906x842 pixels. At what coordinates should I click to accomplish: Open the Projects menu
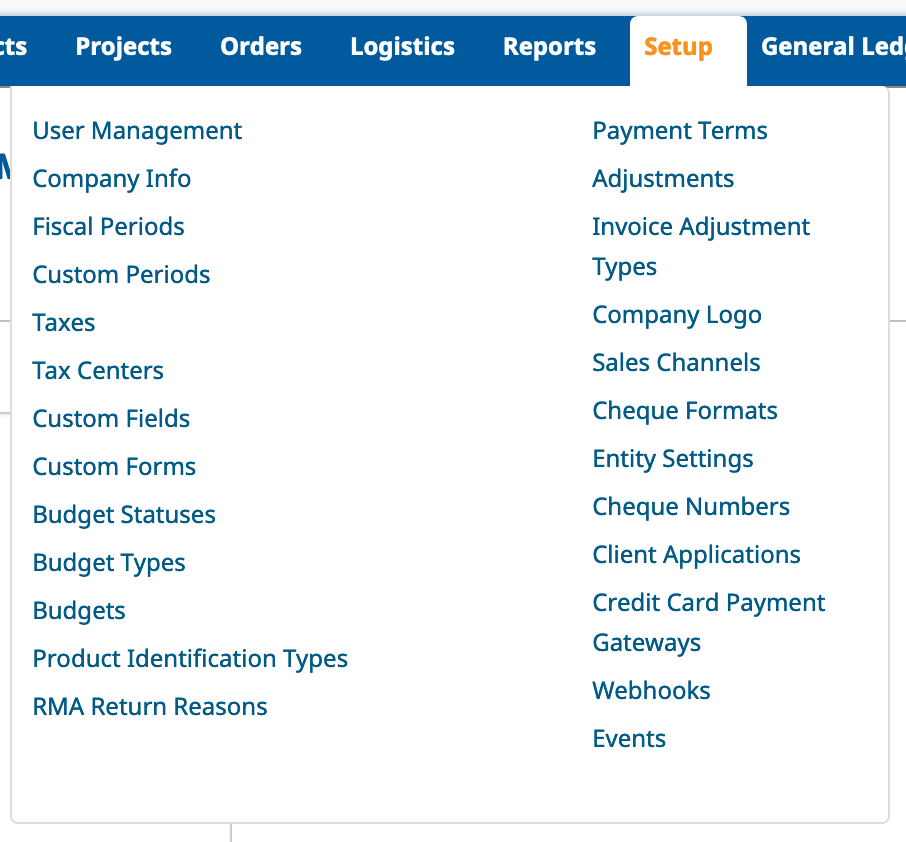123,47
